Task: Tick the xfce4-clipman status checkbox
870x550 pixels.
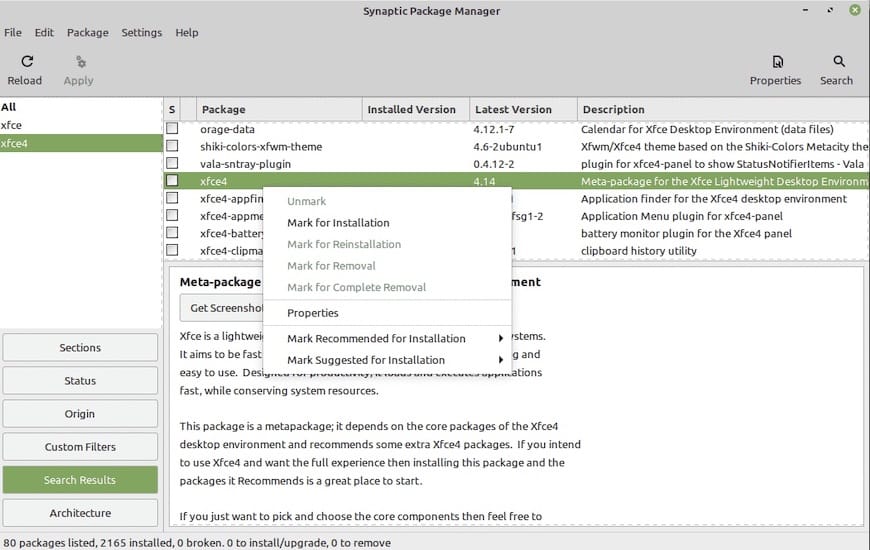Action: coord(172,250)
